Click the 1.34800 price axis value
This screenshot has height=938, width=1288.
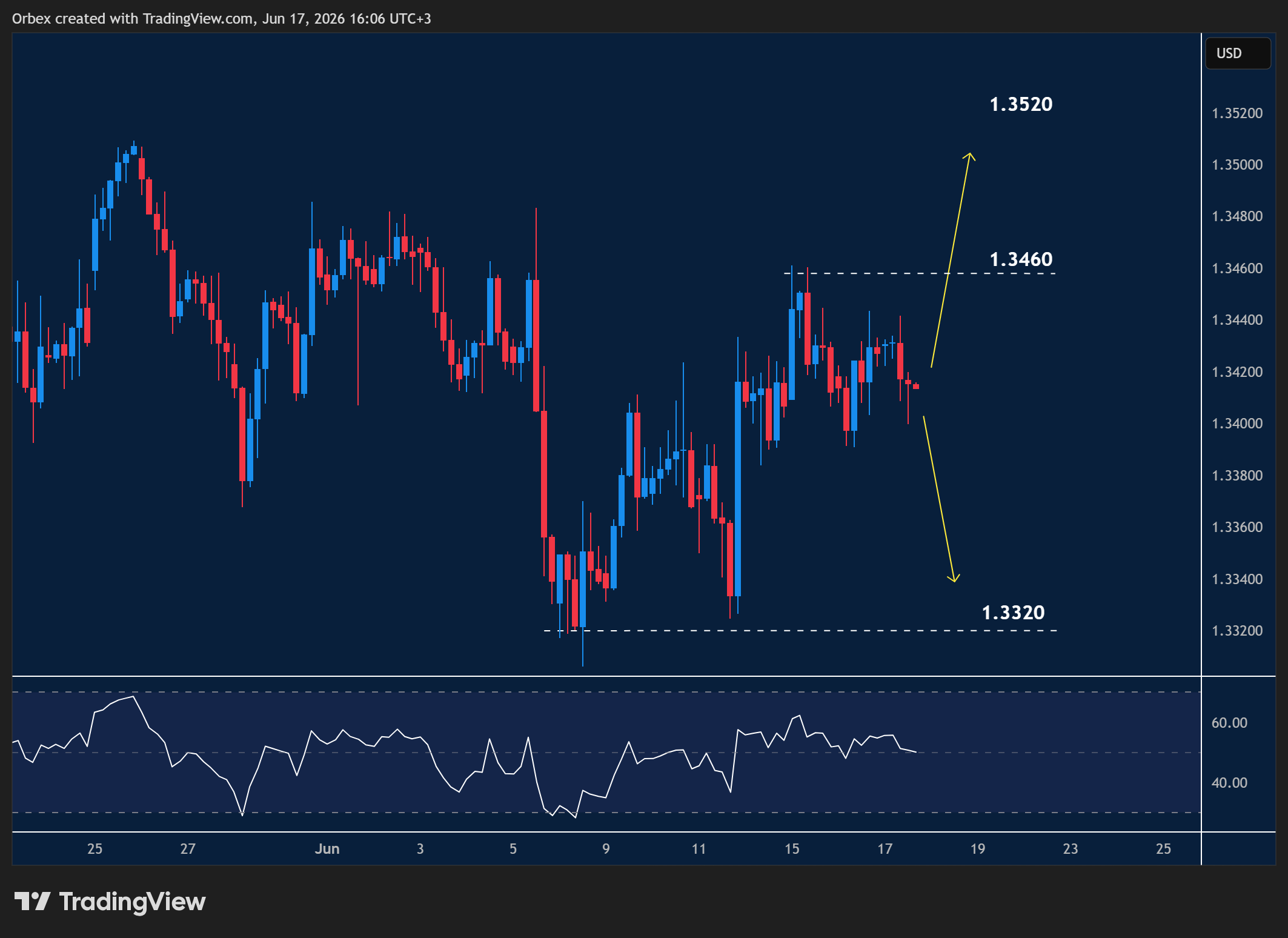tap(1237, 216)
